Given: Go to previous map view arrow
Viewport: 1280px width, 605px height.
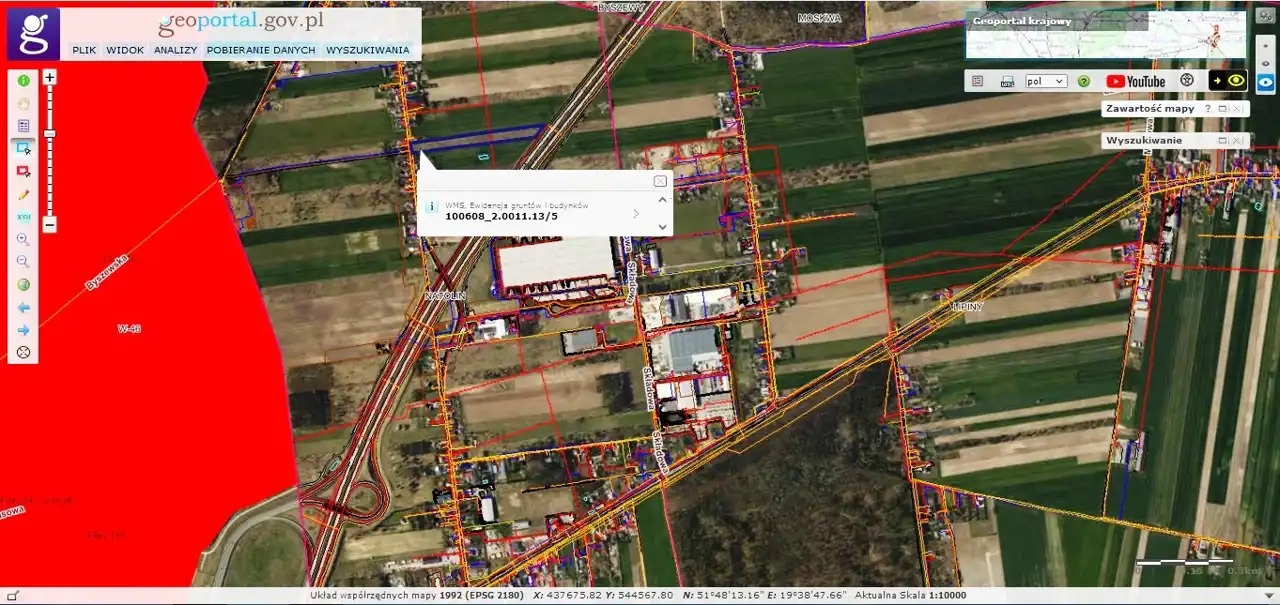Looking at the screenshot, I should (23, 308).
